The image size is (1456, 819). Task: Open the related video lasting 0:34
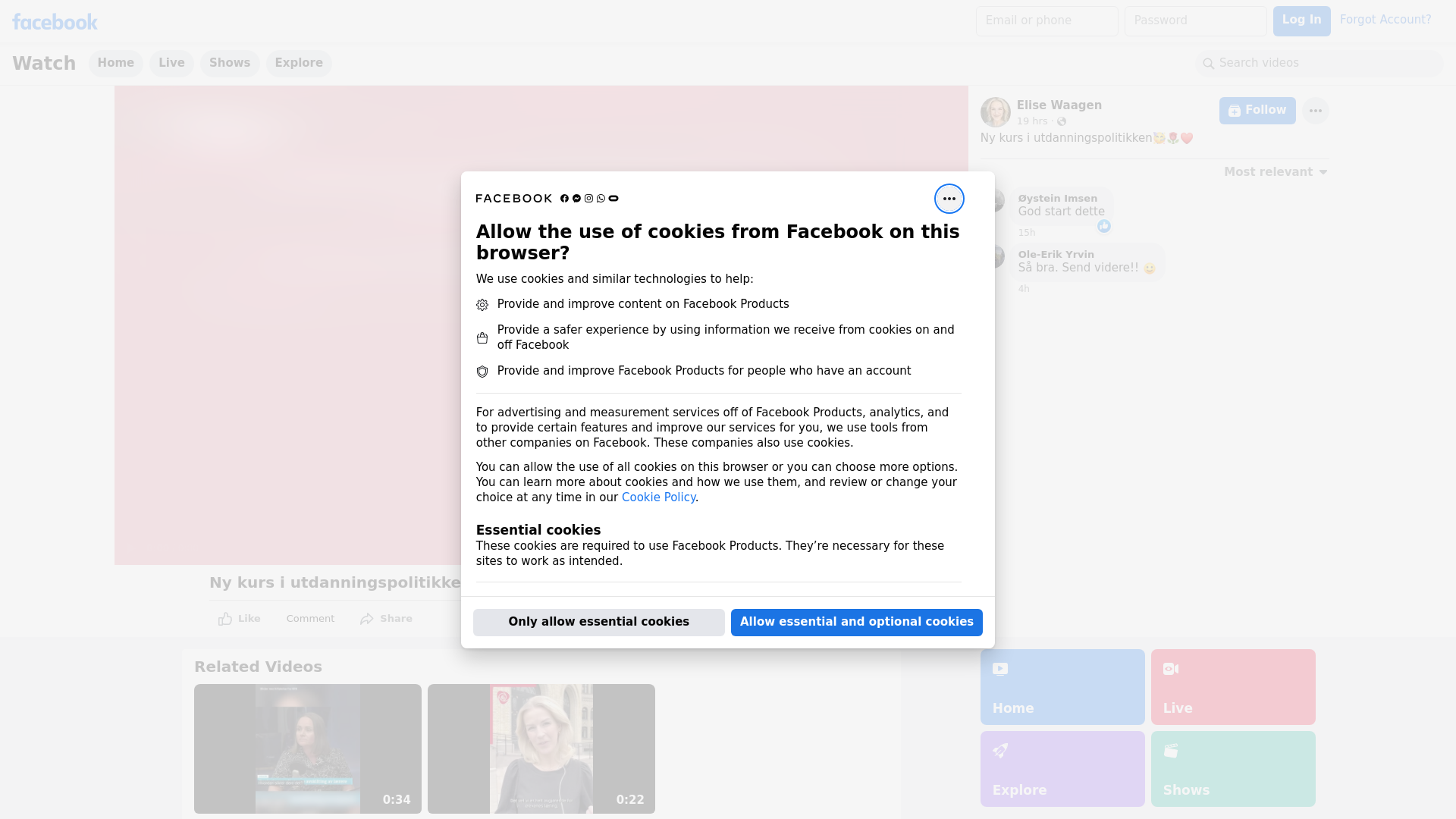click(308, 749)
